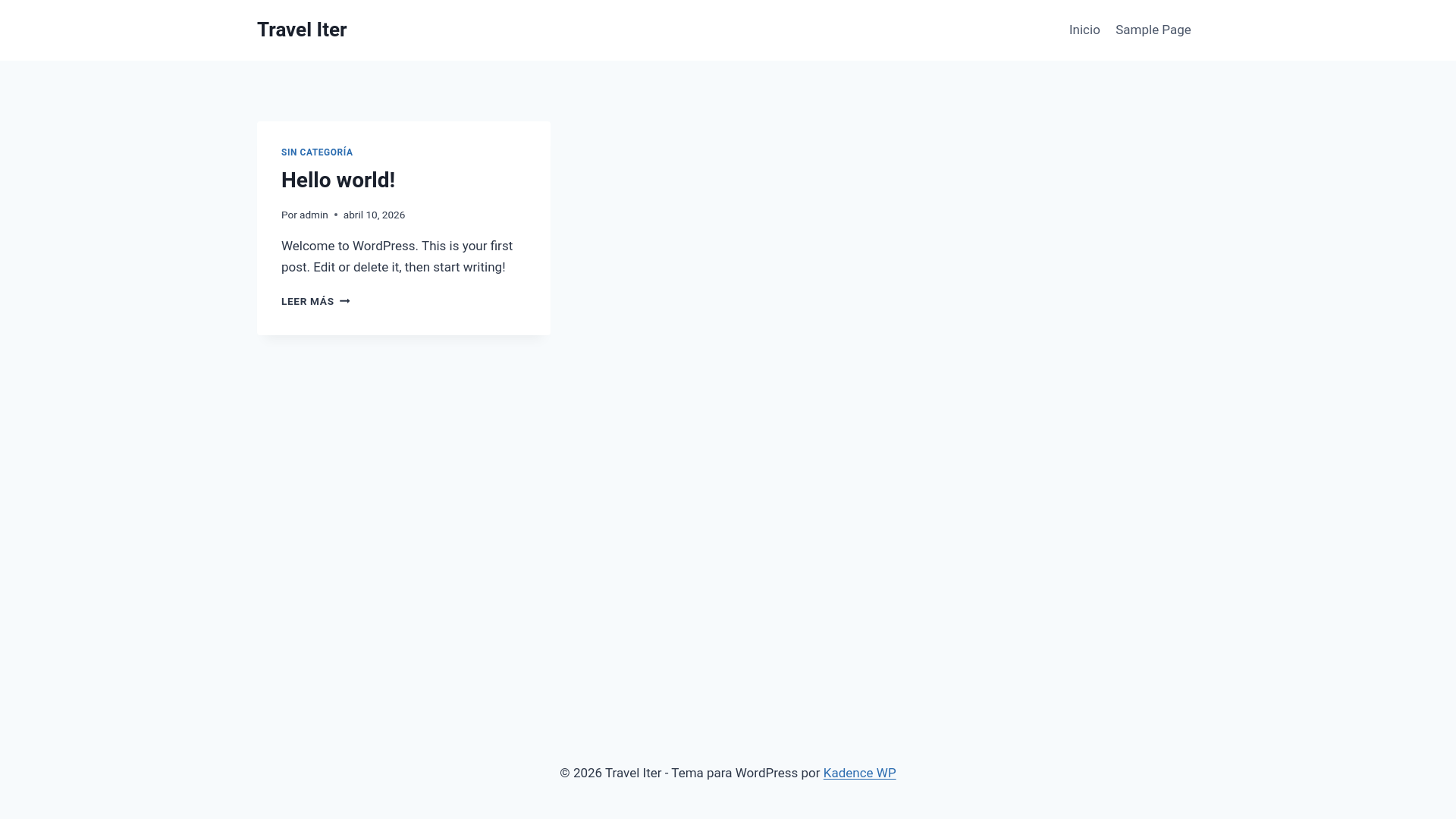Go to the Inicio menu item
Image resolution: width=1456 pixels, height=819 pixels.
tap(1084, 30)
